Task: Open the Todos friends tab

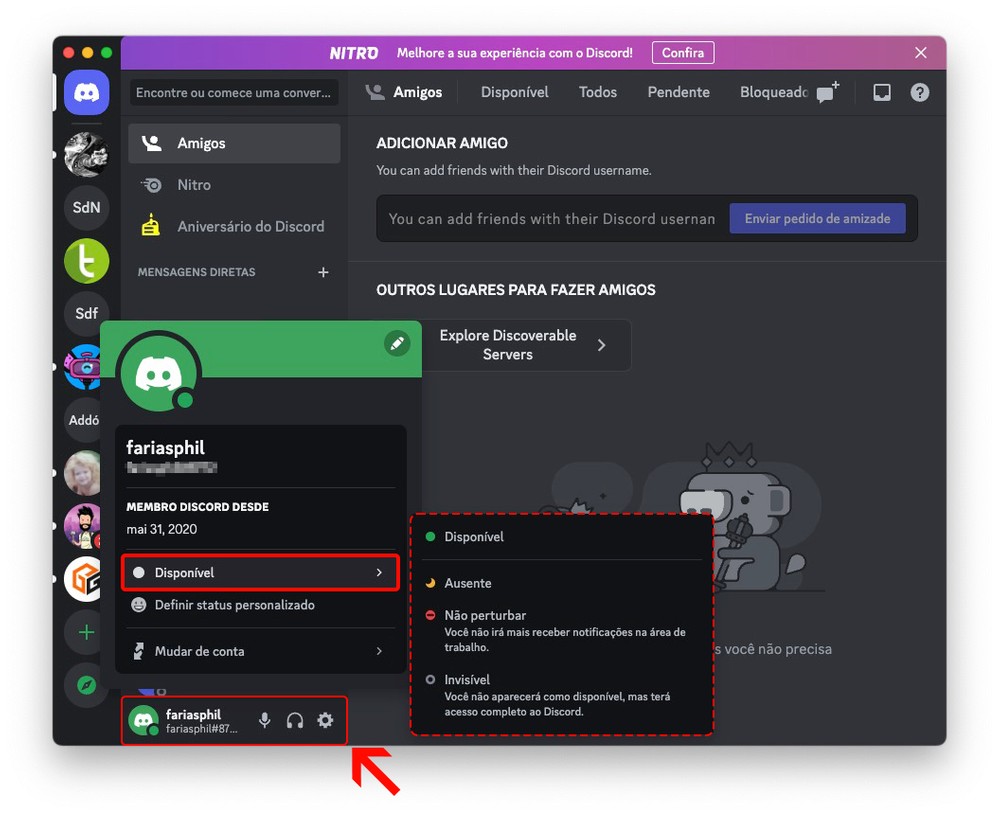Action: (598, 92)
